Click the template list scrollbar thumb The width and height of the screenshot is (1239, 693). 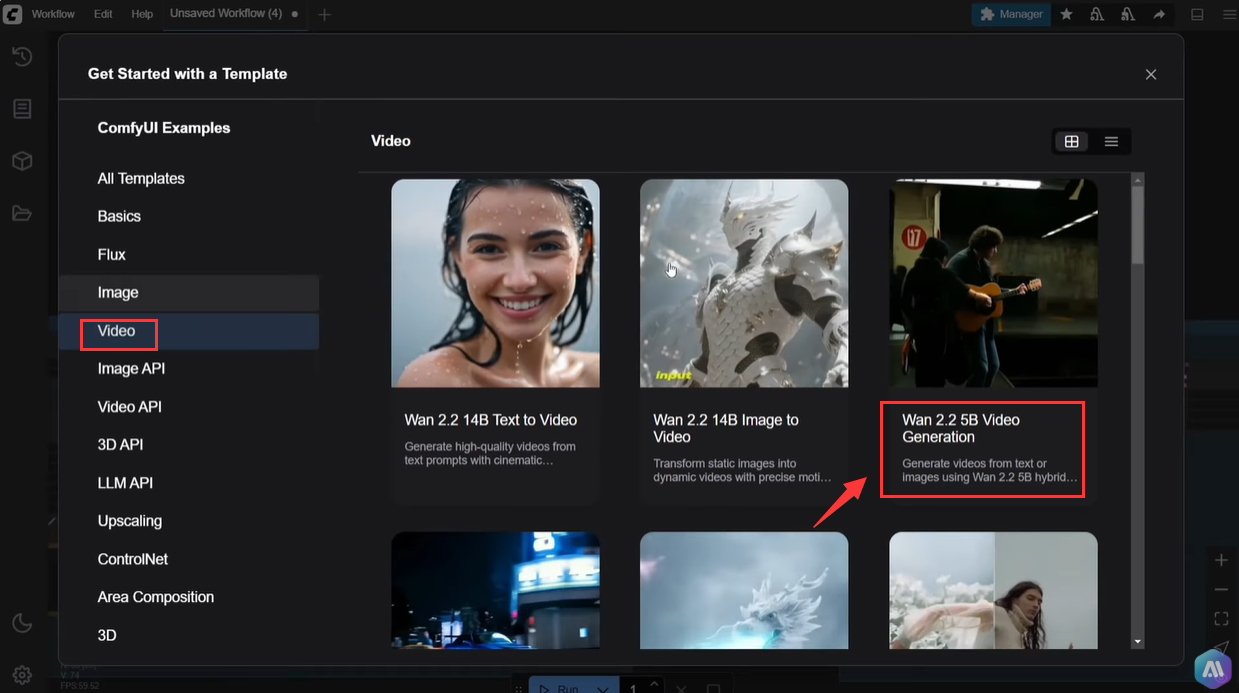1137,225
